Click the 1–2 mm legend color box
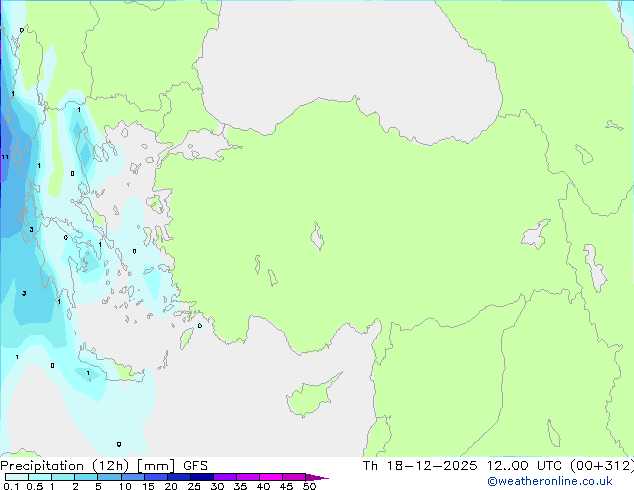 pos(63,477)
